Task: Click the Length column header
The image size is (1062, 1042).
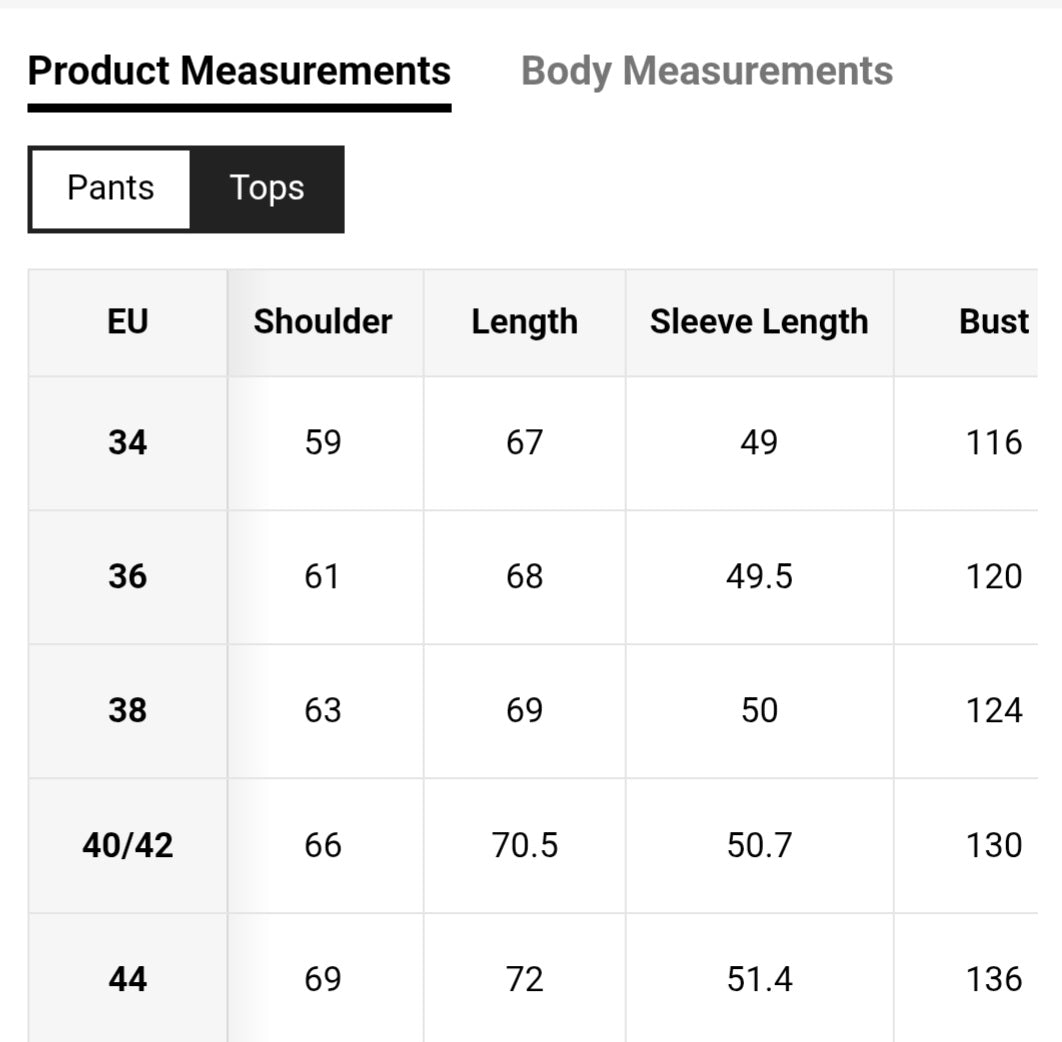Action: click(x=524, y=322)
